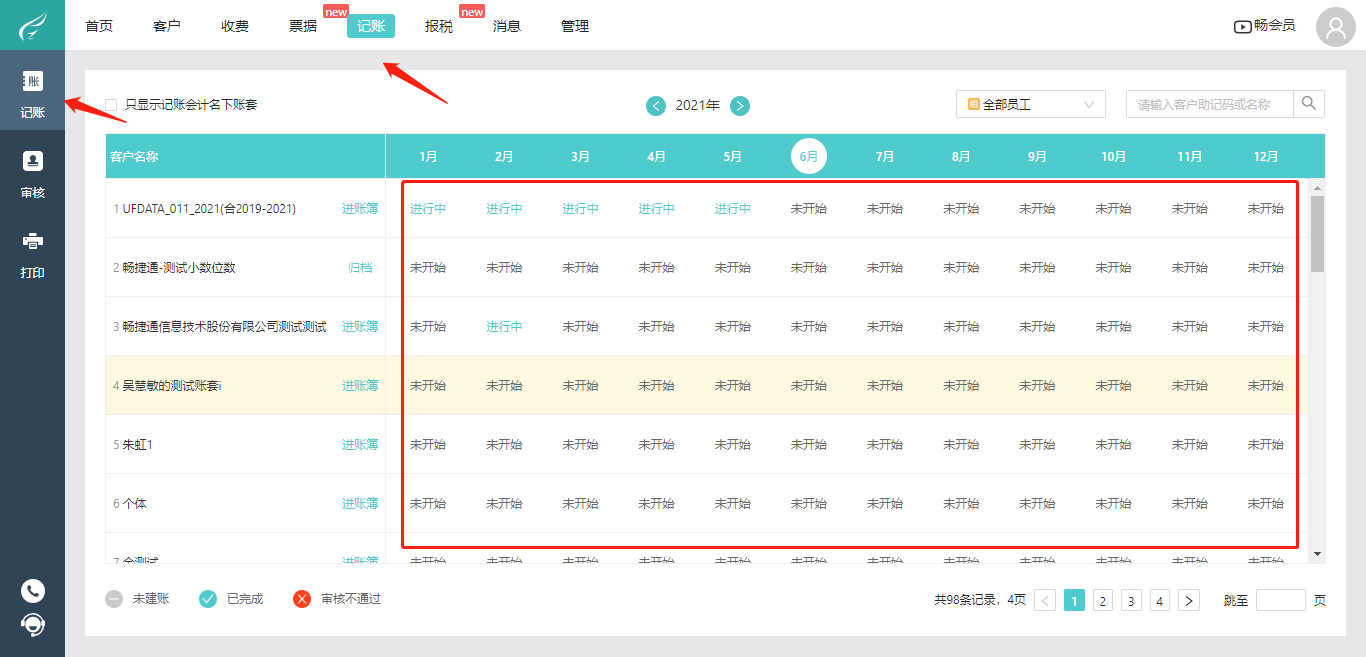
Task: Click the scrollbar up arrow
Action: 1317,187
